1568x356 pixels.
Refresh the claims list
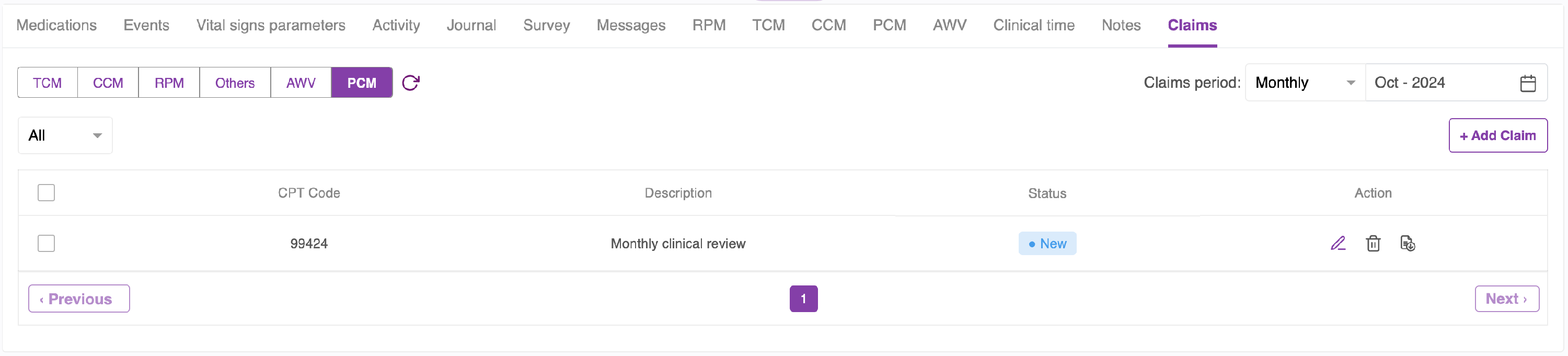[411, 83]
